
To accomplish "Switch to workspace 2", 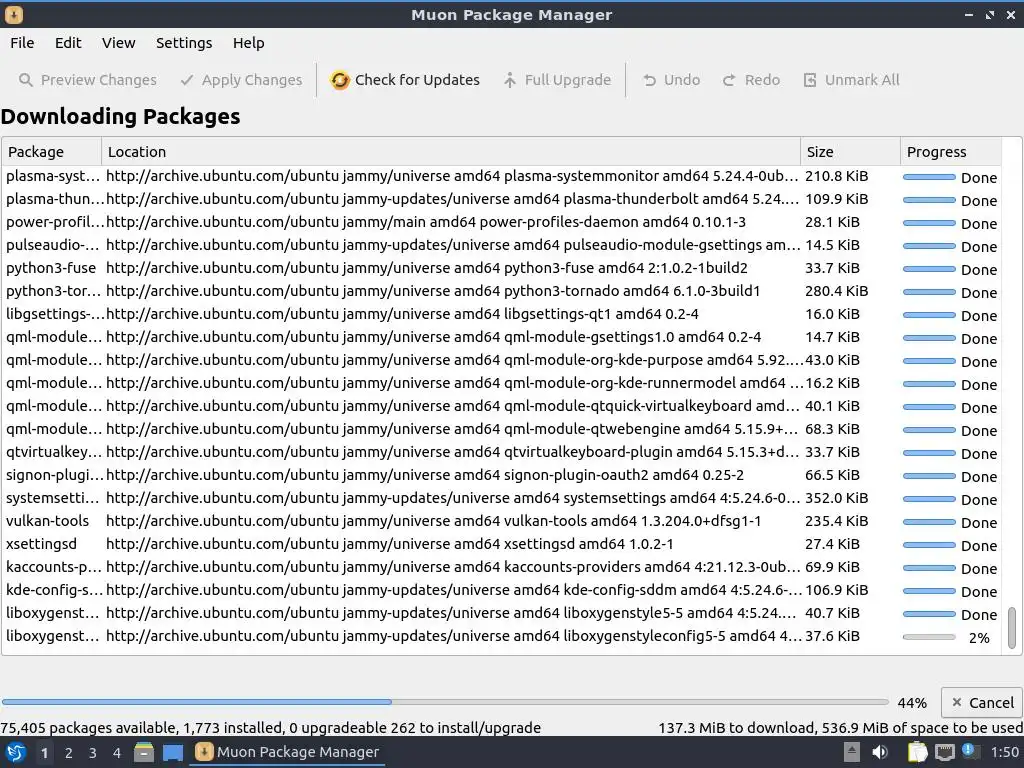I will (68, 753).
